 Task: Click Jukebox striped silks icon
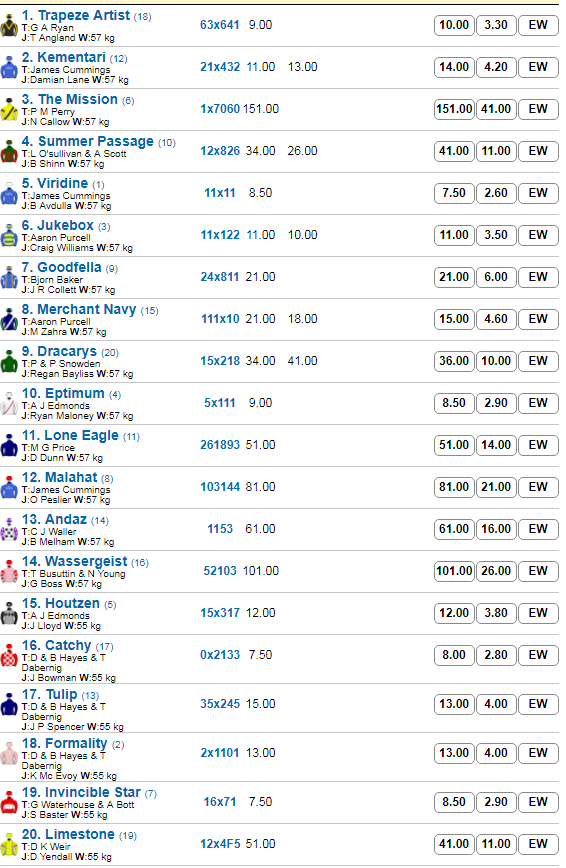(9, 236)
